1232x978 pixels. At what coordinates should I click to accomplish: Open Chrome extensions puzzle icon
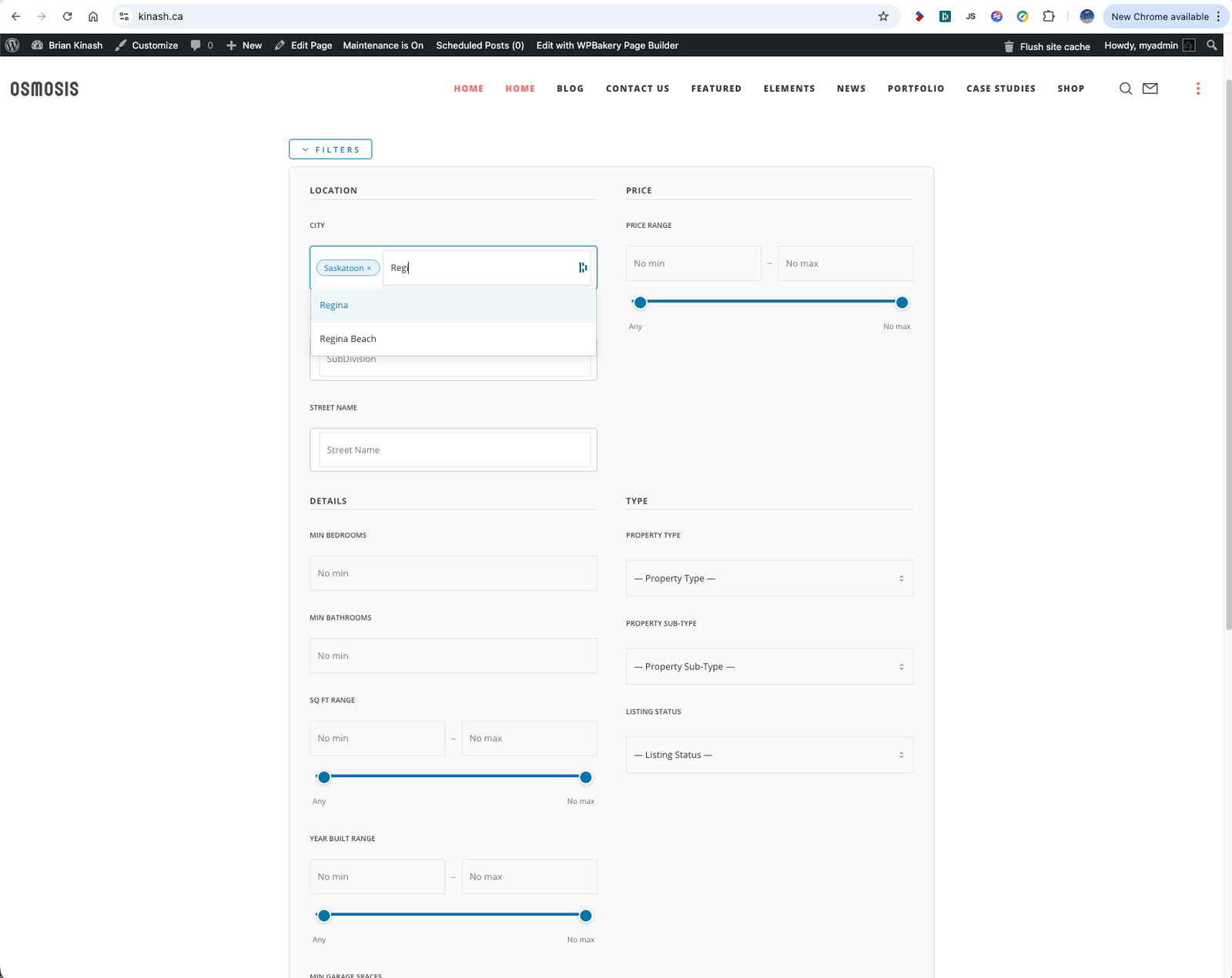pos(1048,16)
